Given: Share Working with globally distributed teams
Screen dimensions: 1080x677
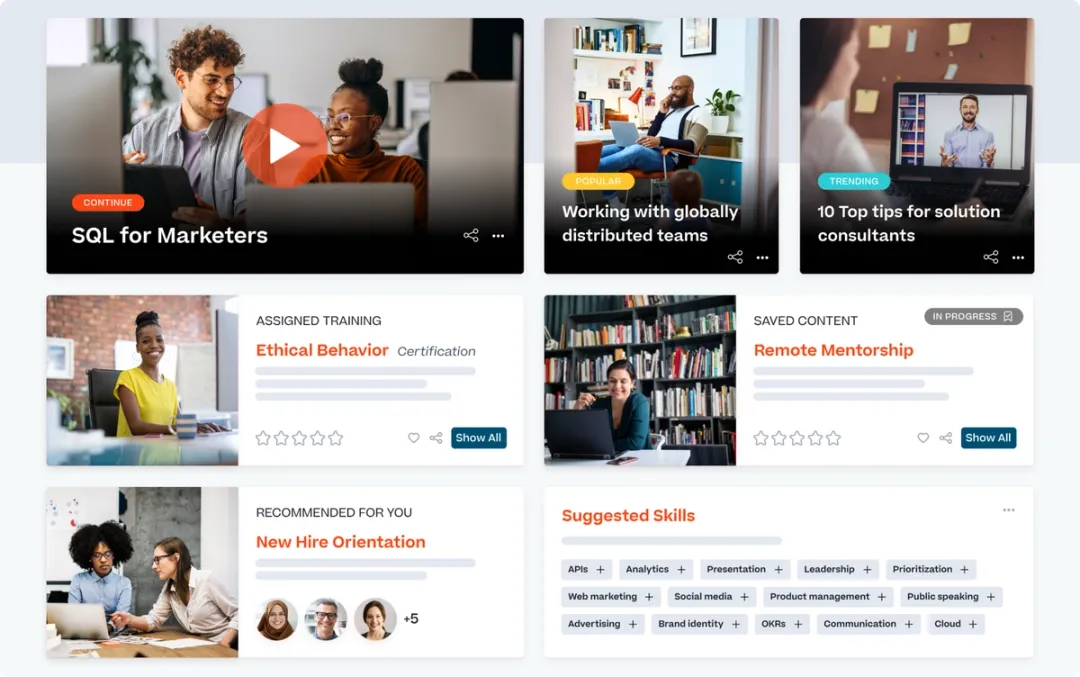Looking at the screenshot, I should pos(736,257).
